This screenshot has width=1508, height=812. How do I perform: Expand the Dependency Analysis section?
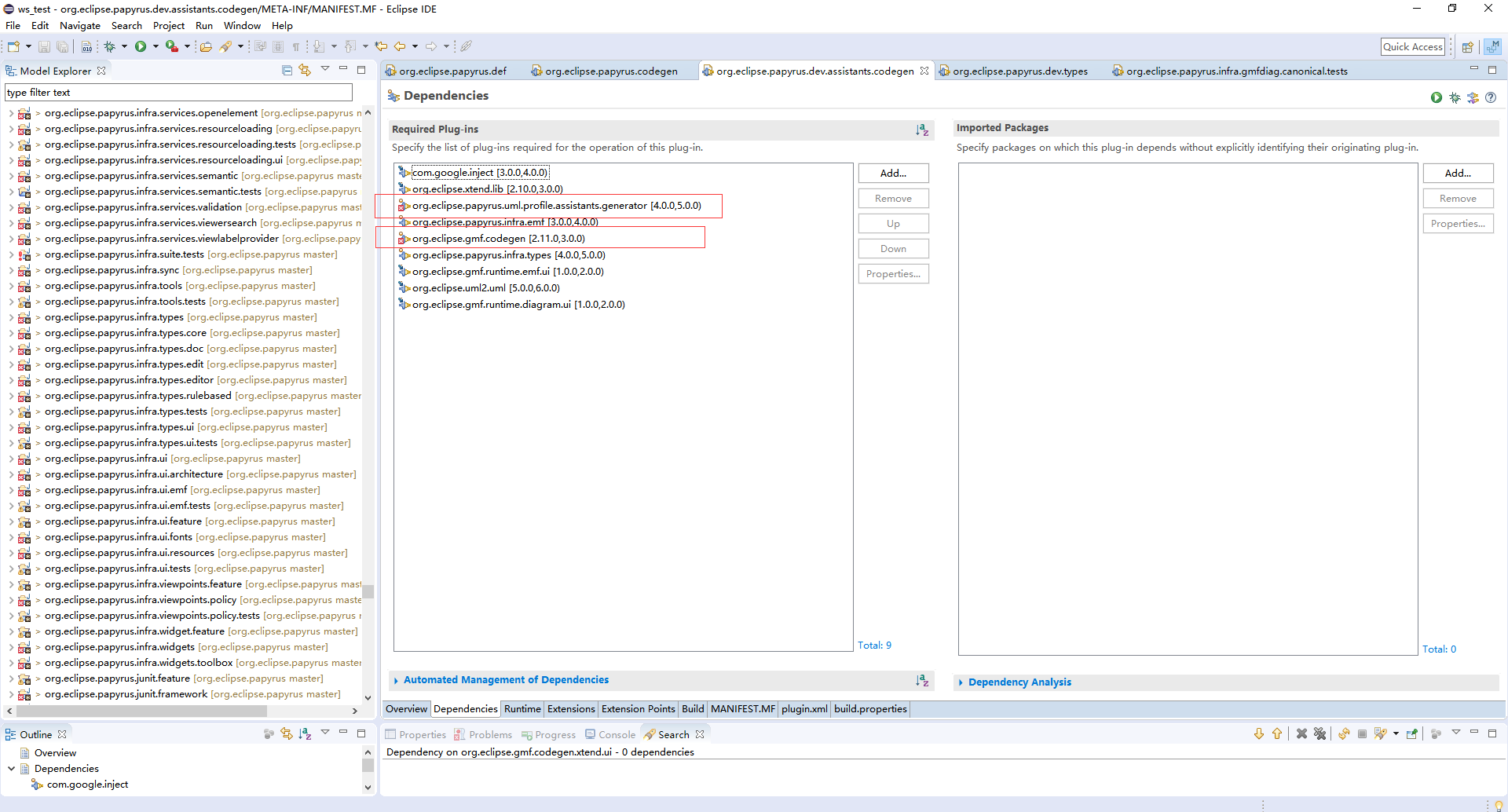coord(961,682)
